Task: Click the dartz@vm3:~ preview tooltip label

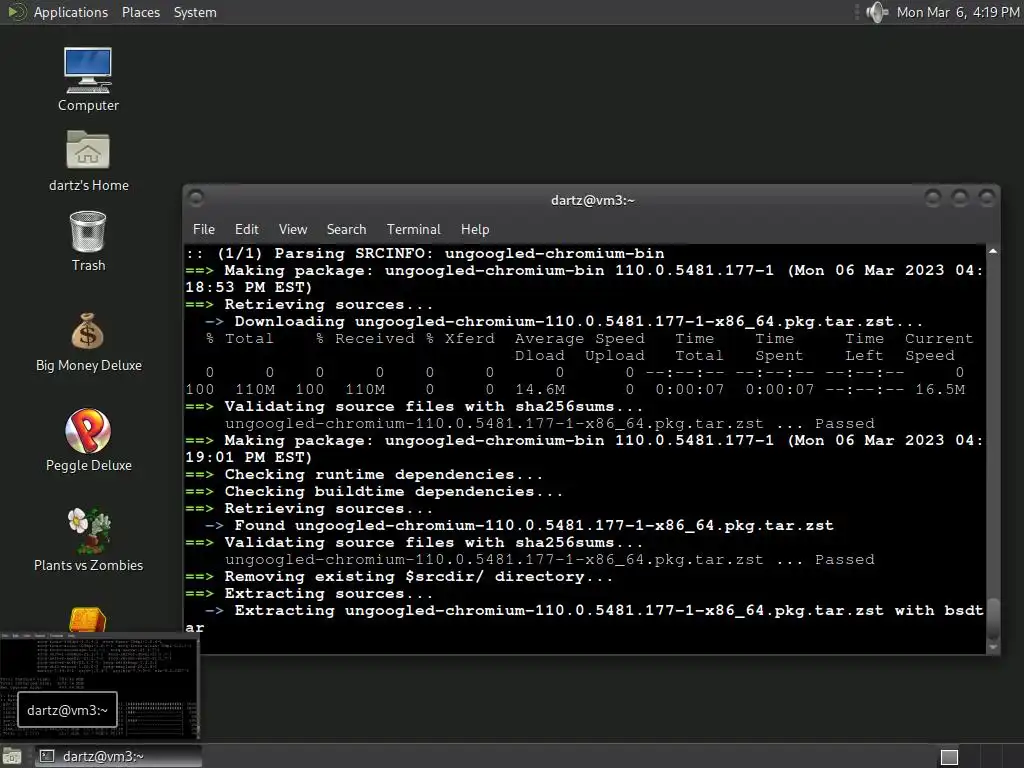Action: click(x=67, y=710)
